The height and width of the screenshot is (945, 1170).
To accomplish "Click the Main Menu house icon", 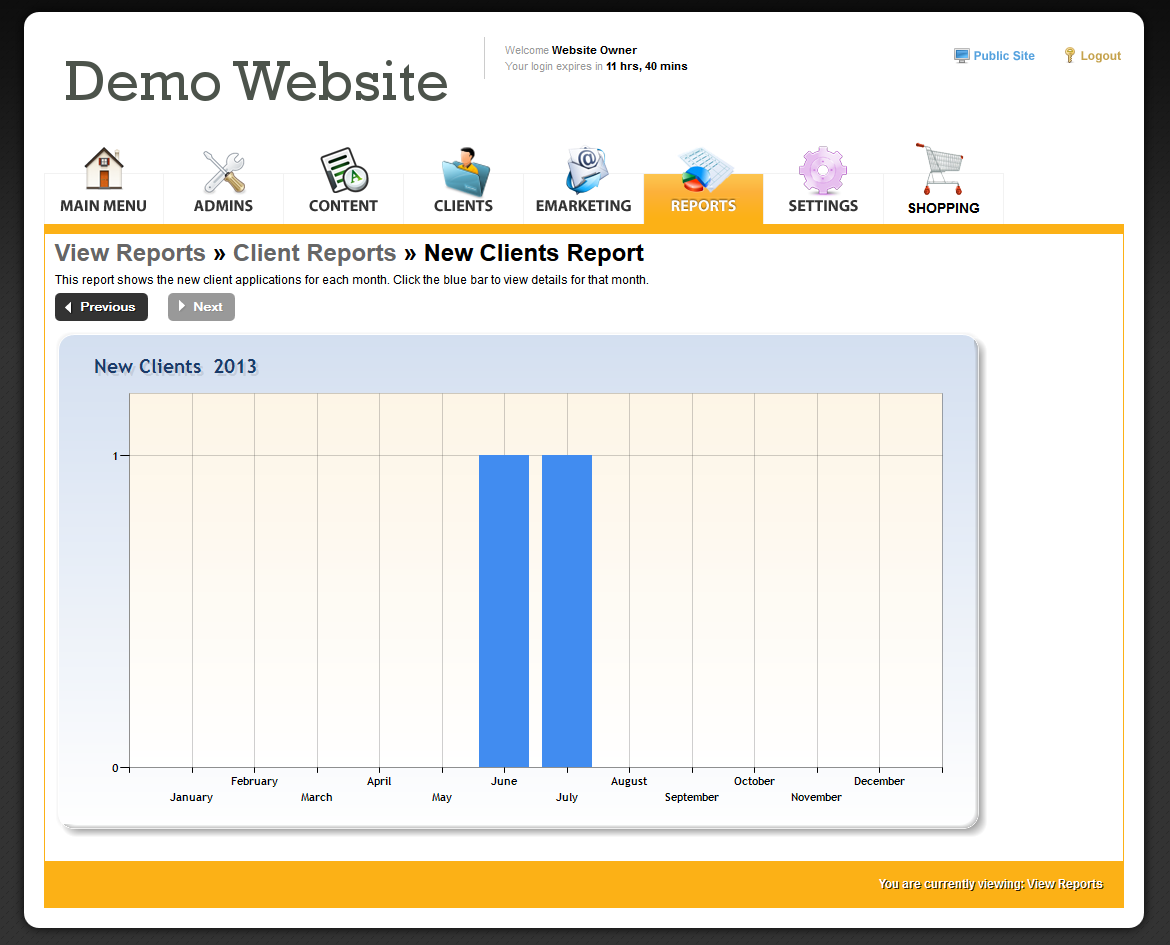I will pyautogui.click(x=103, y=169).
